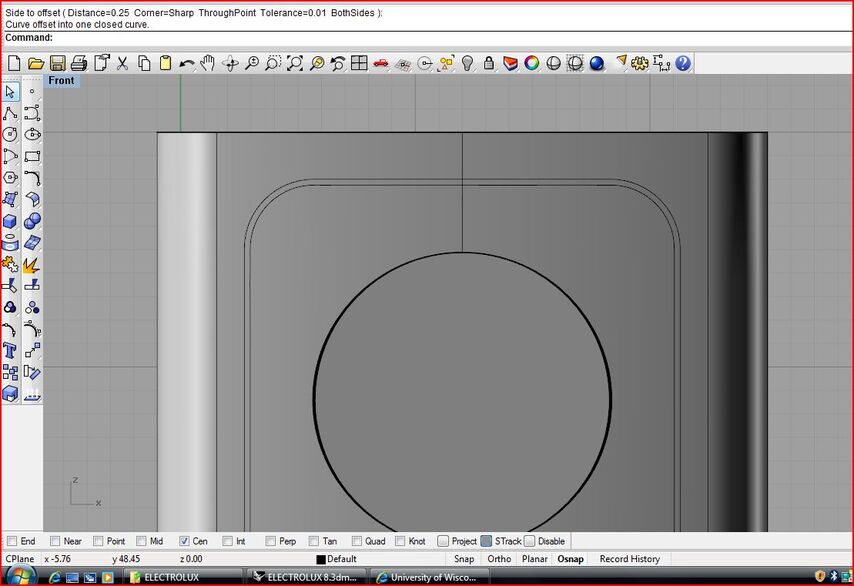Open the layer lock icon in toolbar
This screenshot has width=854, height=586.
coord(489,63)
